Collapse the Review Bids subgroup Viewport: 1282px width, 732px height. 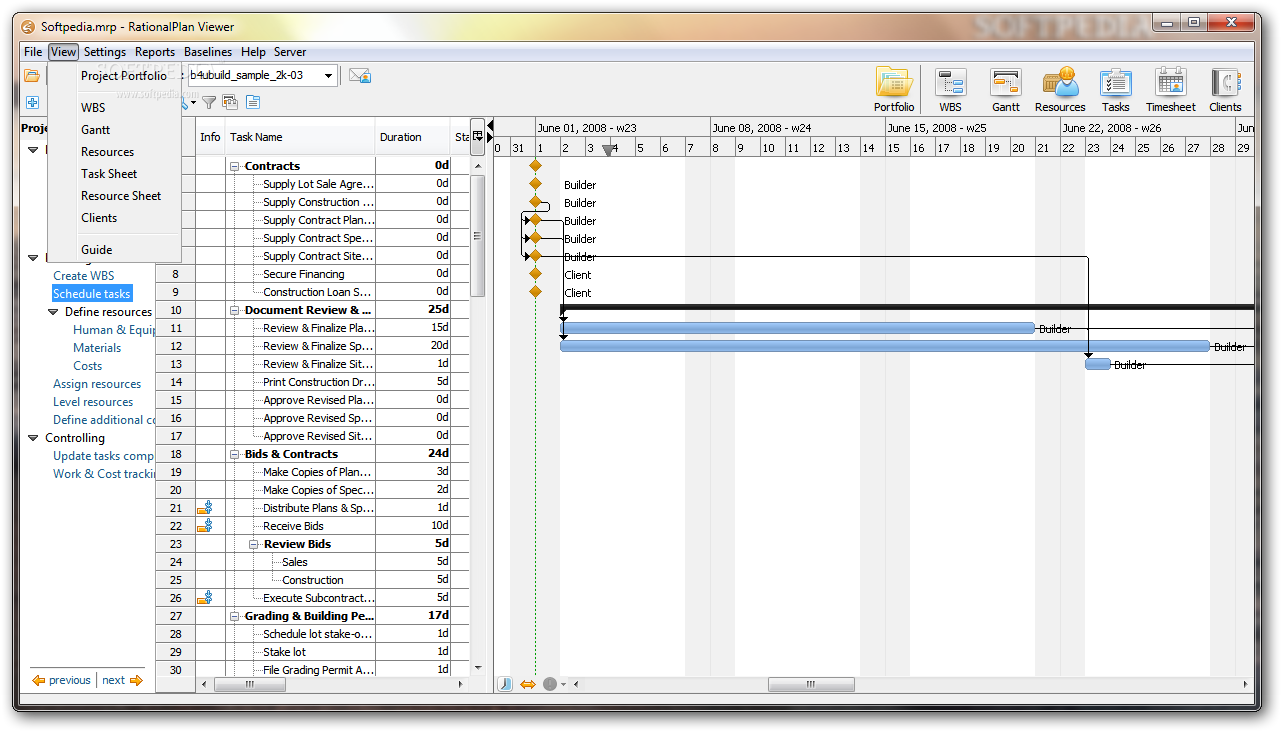254,544
